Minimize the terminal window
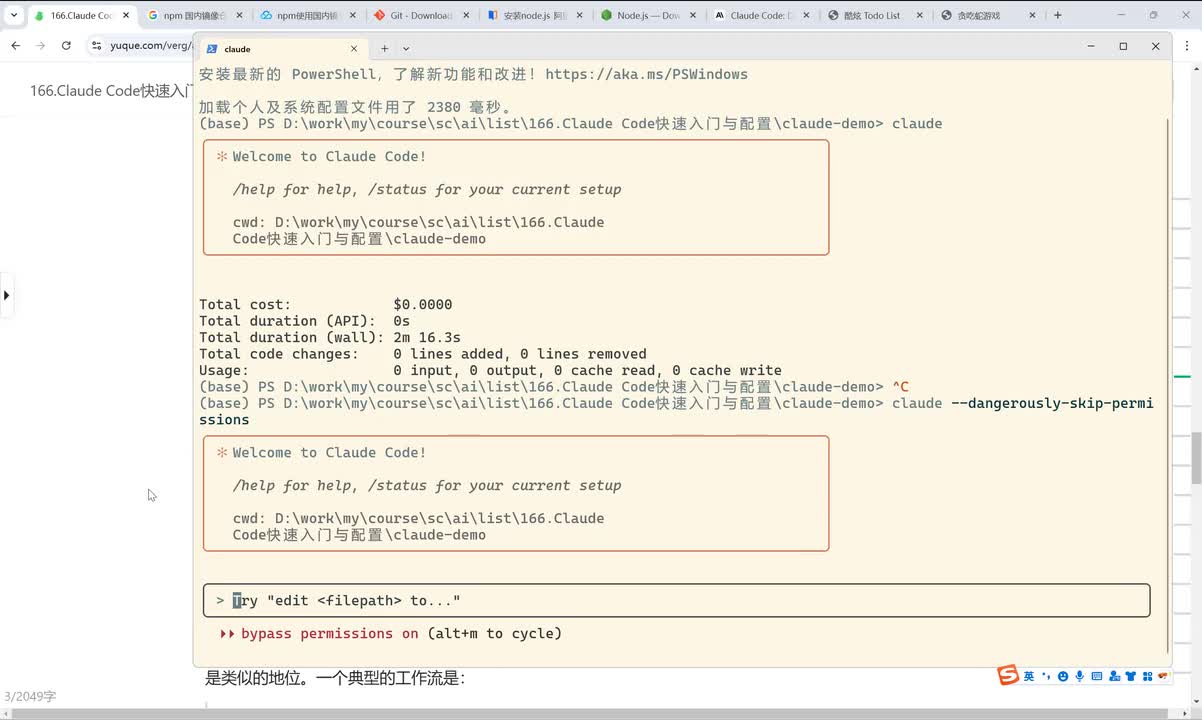Viewport: 1202px width, 720px height. (x=1090, y=47)
